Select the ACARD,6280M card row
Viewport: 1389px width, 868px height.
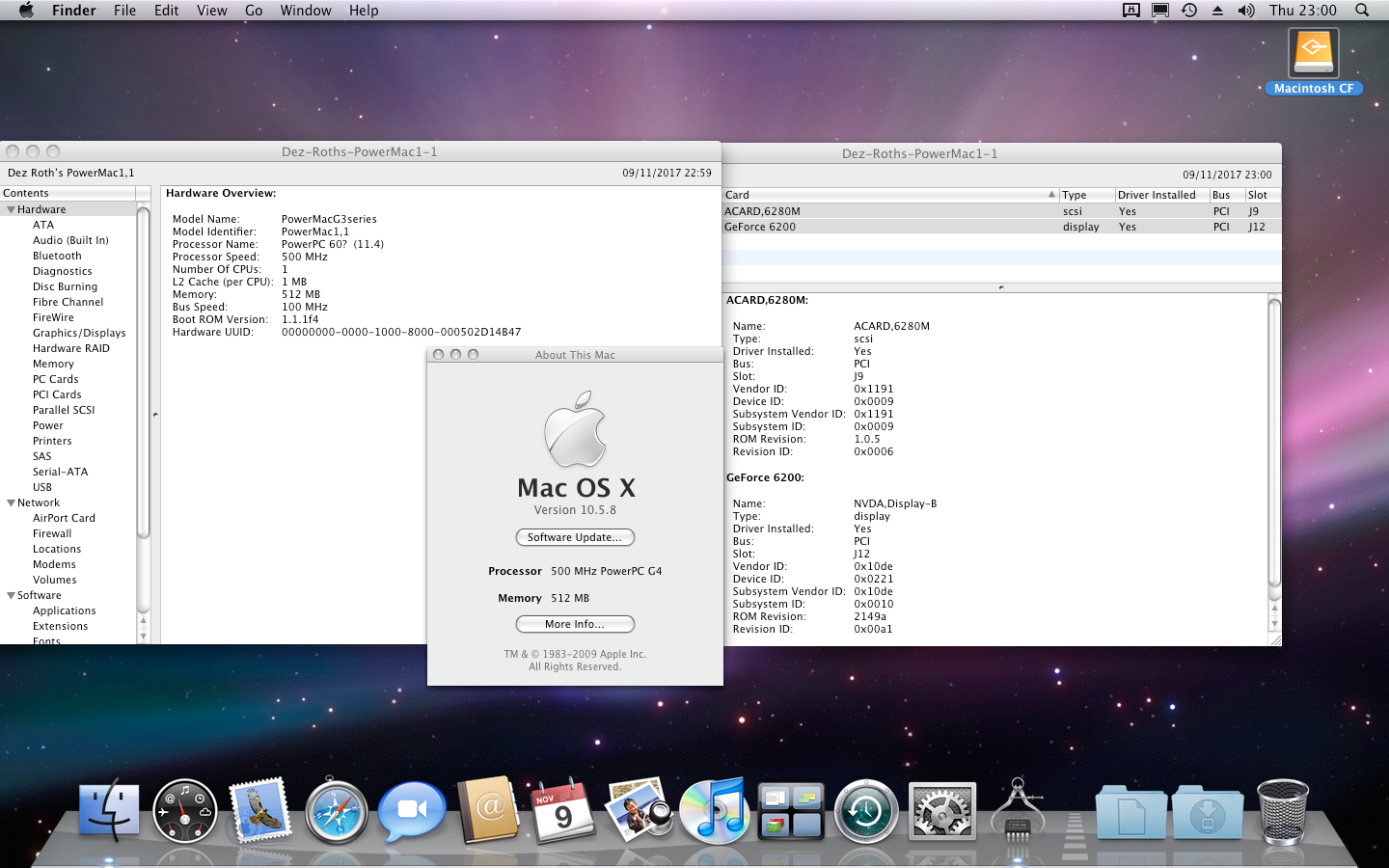point(1001,211)
